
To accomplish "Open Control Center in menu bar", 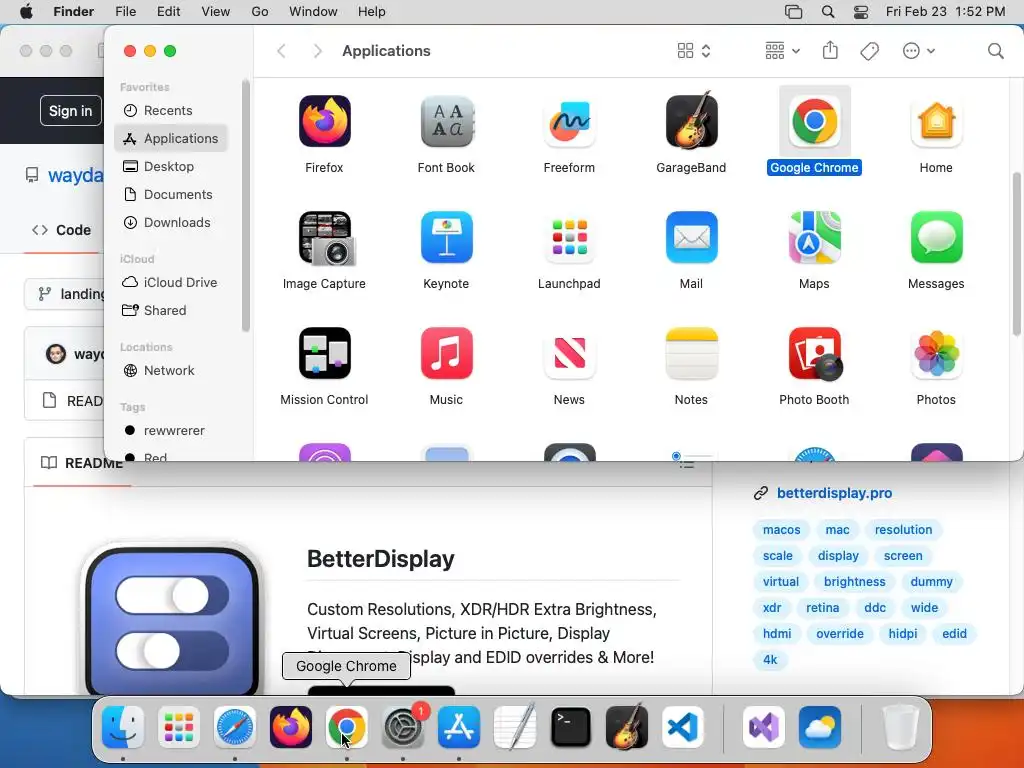I will (861, 12).
